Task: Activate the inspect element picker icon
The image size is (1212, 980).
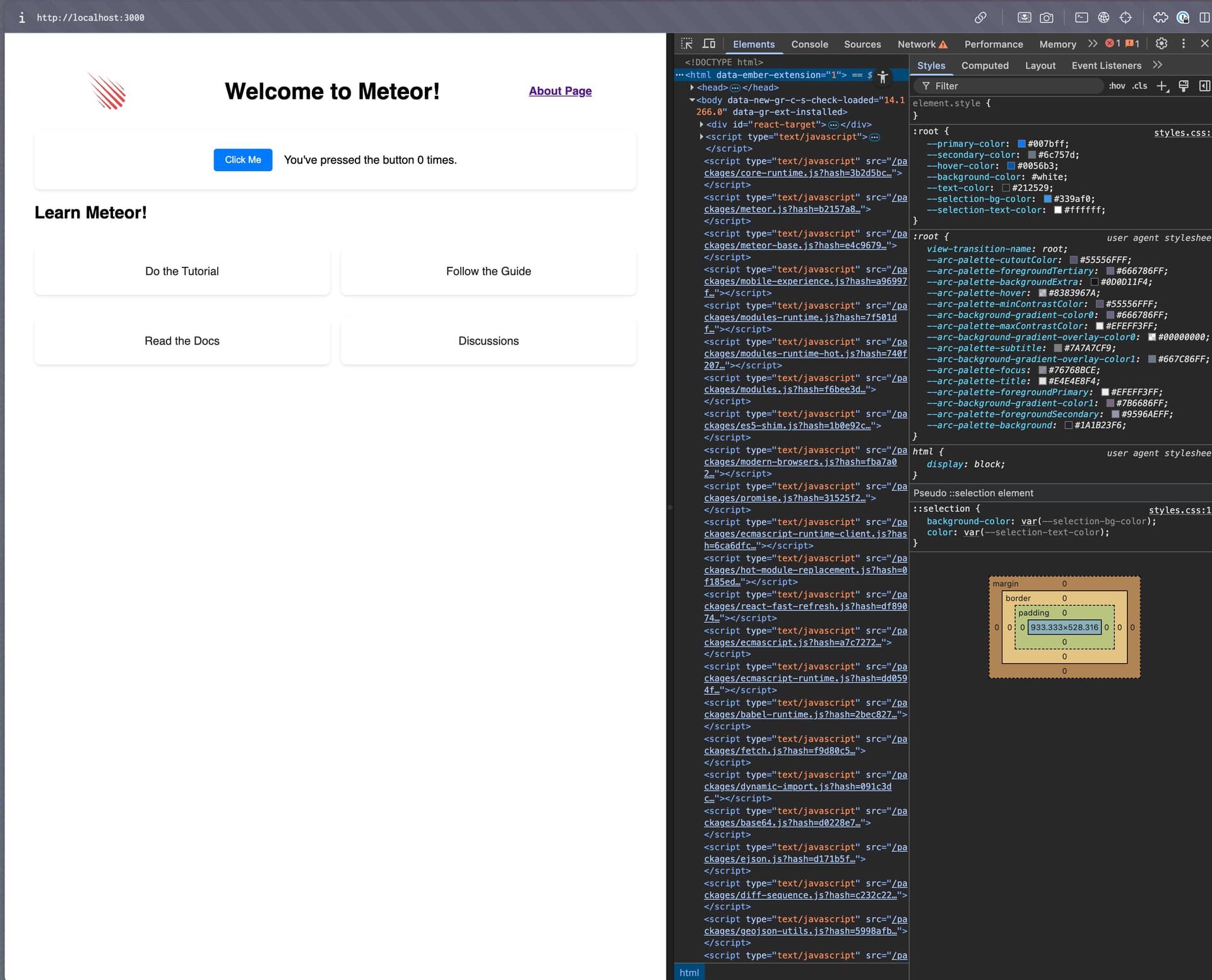Action: point(687,44)
